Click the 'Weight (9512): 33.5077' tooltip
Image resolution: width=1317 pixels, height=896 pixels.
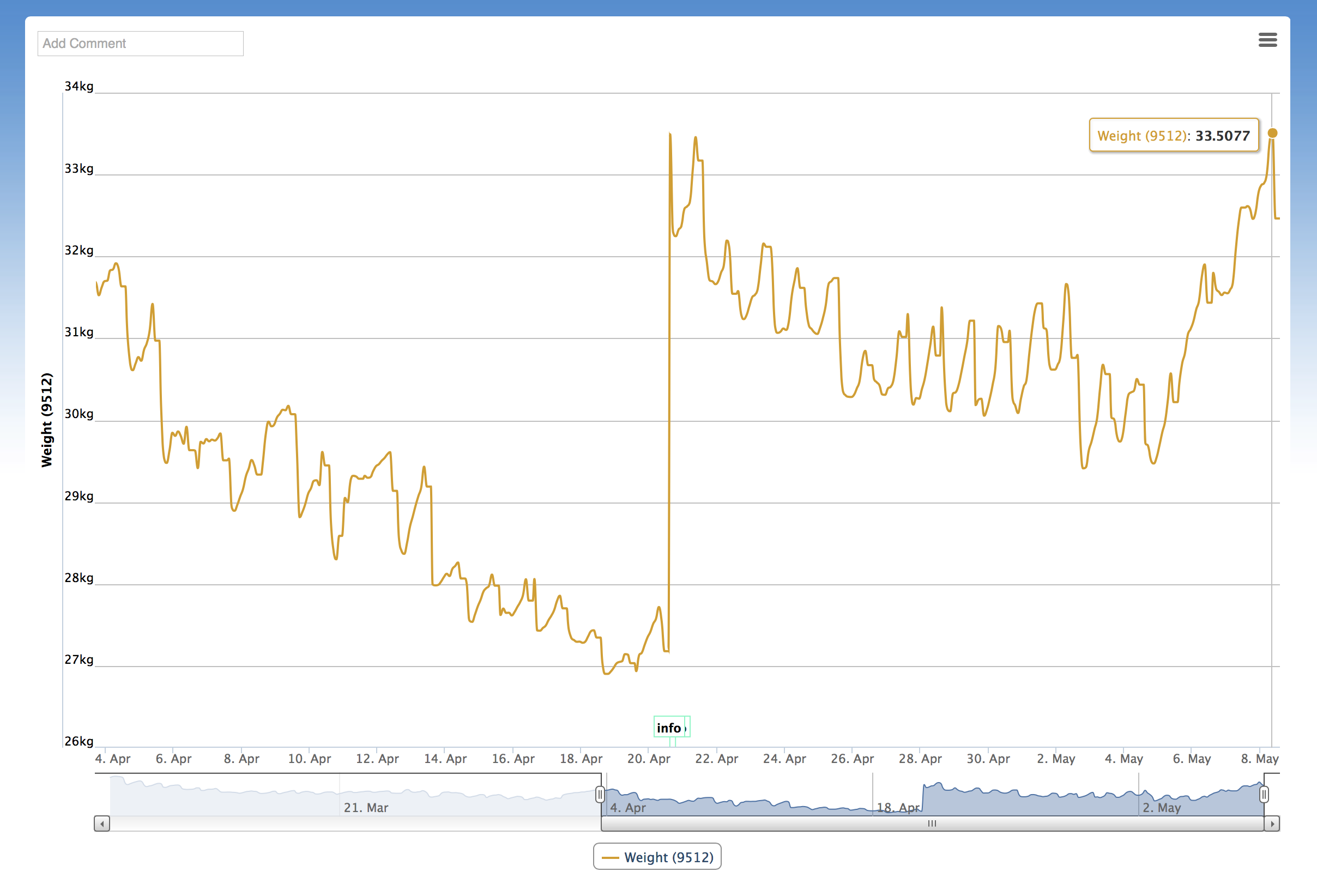(1174, 135)
